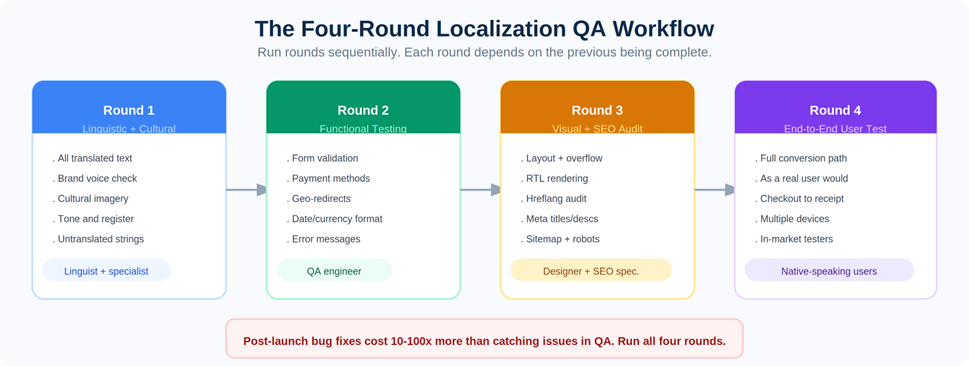969x366 pixels.
Task: Click the subtitle 'Run rounds sequentially' line
Action: tap(484, 53)
